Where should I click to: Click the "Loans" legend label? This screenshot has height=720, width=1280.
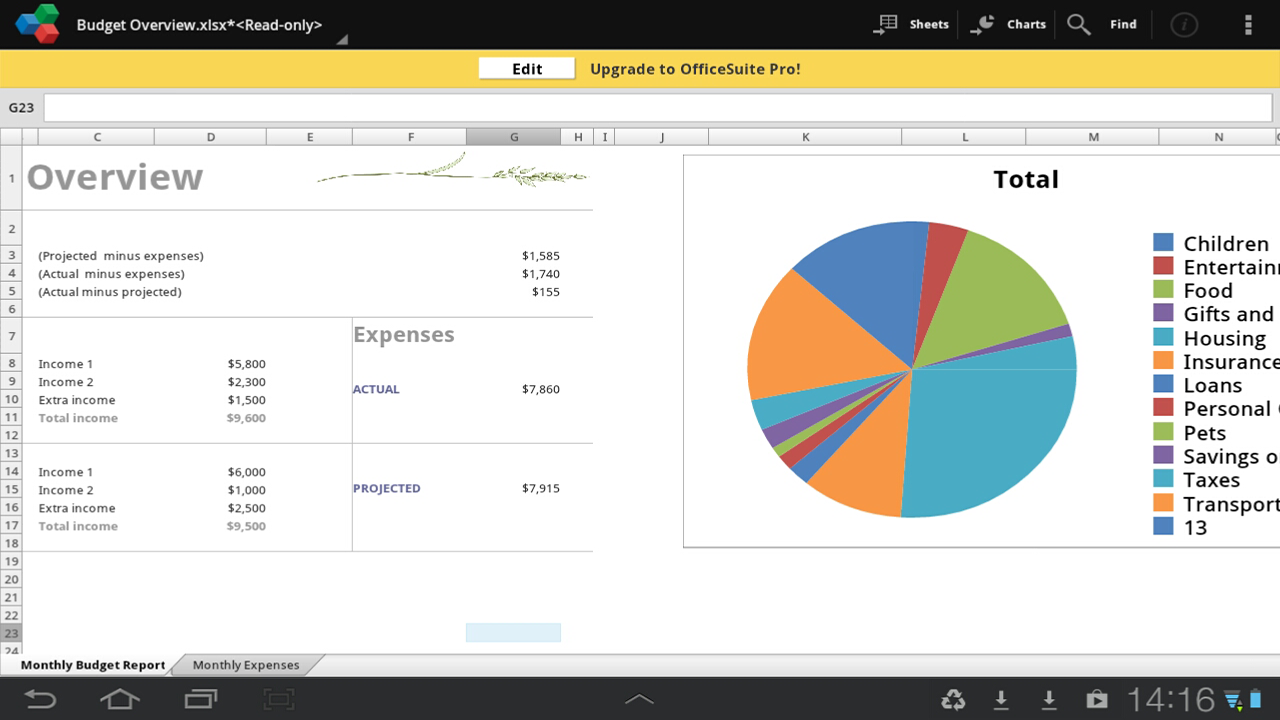(x=1213, y=386)
